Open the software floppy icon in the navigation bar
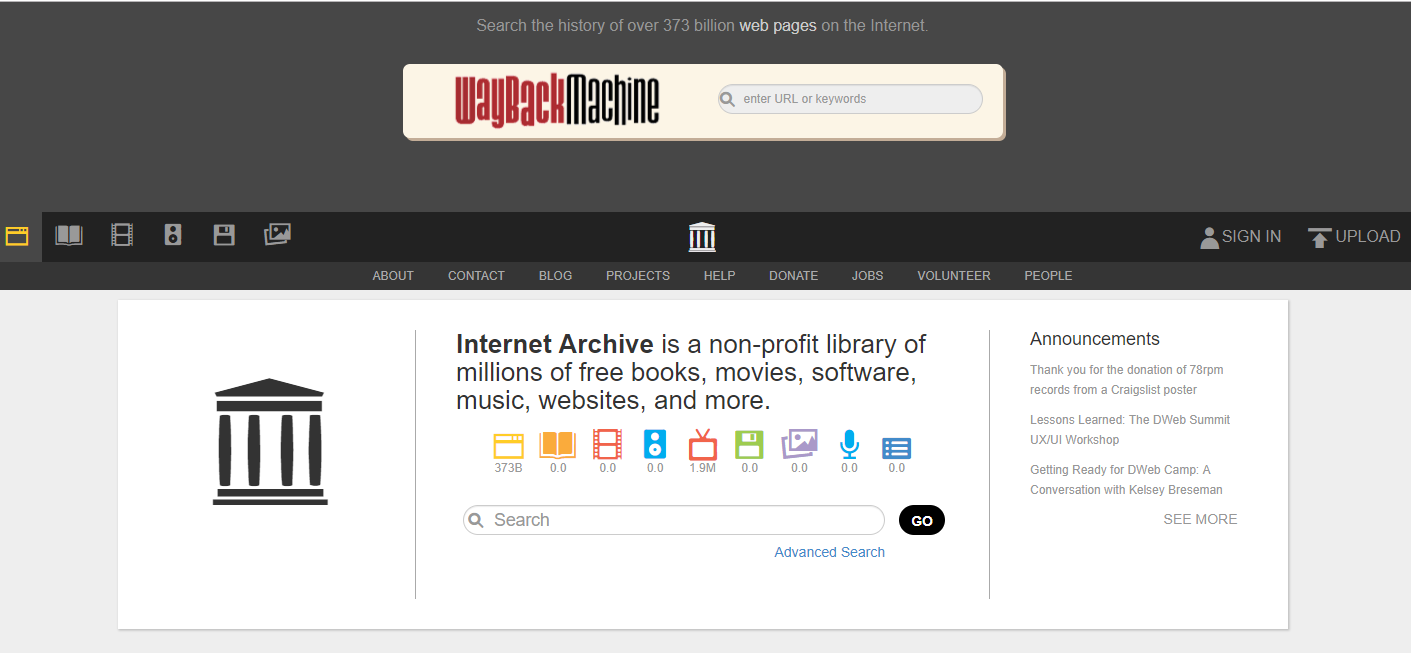The height and width of the screenshot is (653, 1411). [224, 236]
